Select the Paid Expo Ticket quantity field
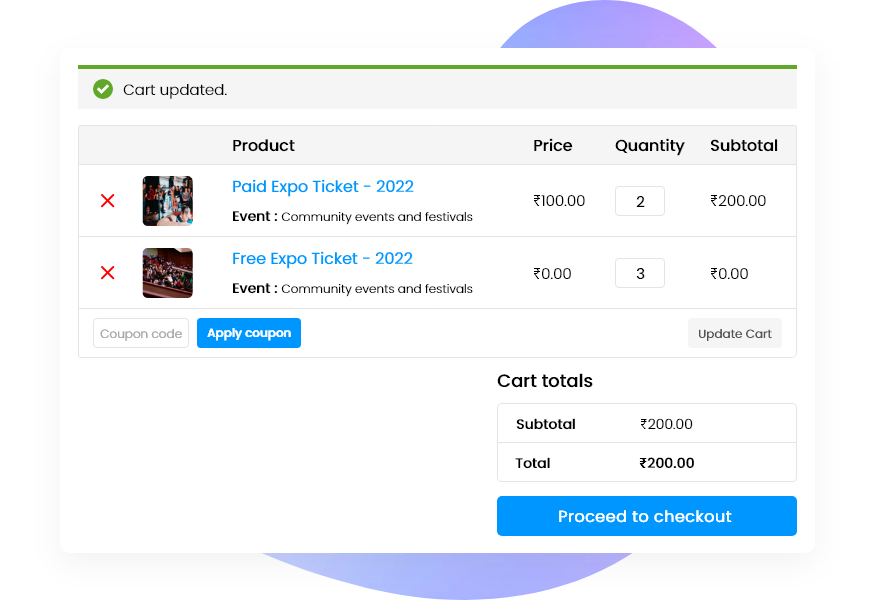This screenshot has width=875, height=600. pos(639,200)
